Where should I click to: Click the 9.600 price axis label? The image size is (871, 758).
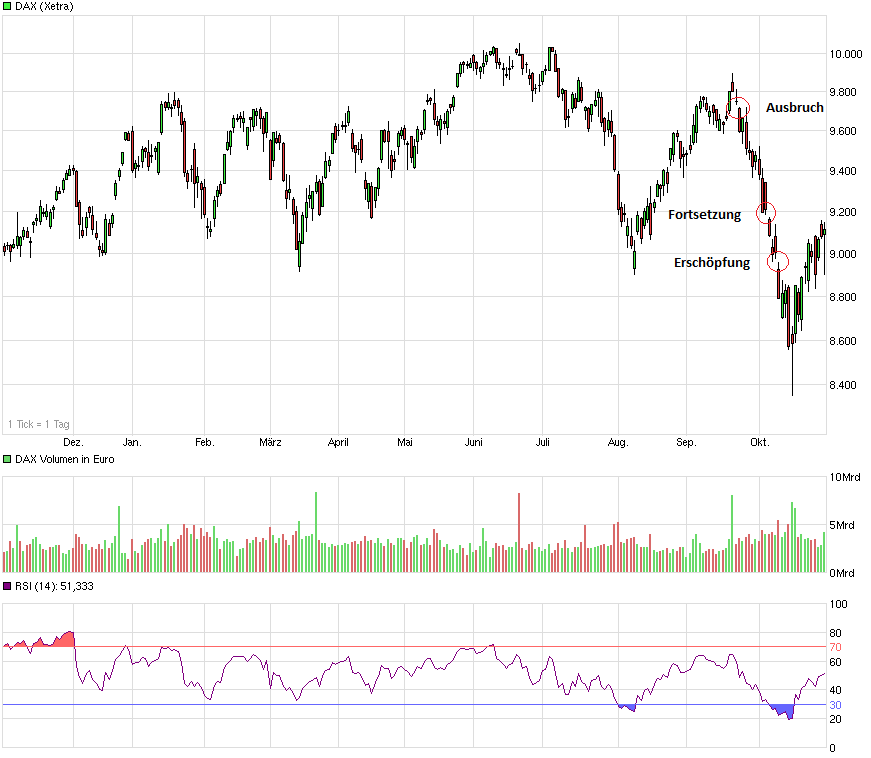coord(843,132)
